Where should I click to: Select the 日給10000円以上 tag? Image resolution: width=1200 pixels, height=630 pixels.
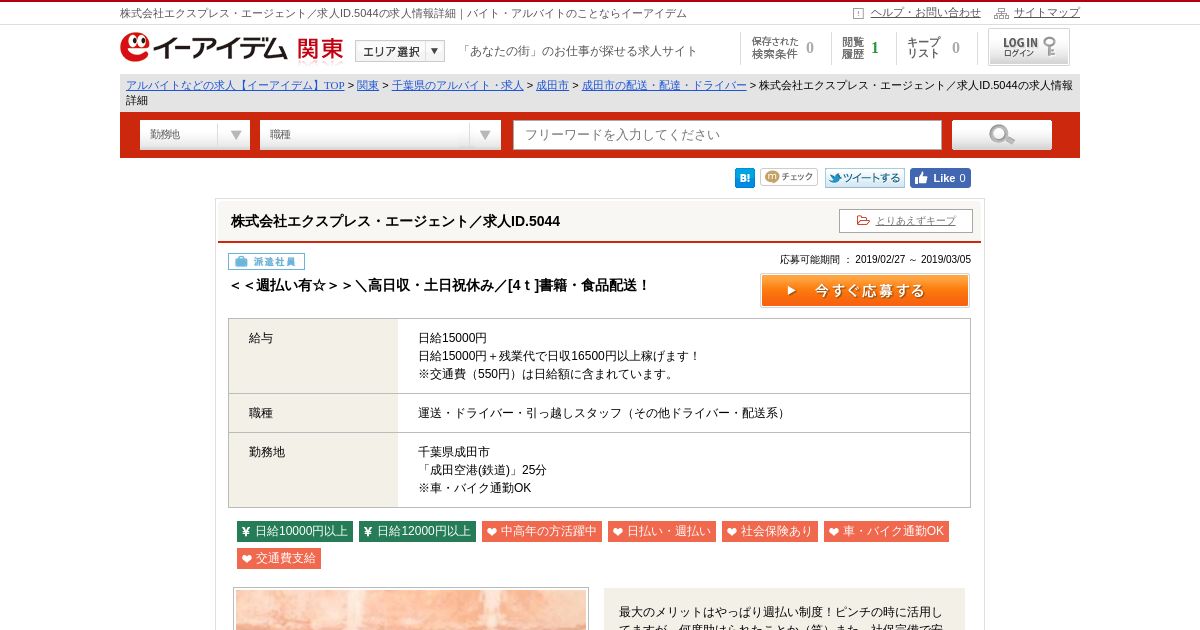[295, 531]
